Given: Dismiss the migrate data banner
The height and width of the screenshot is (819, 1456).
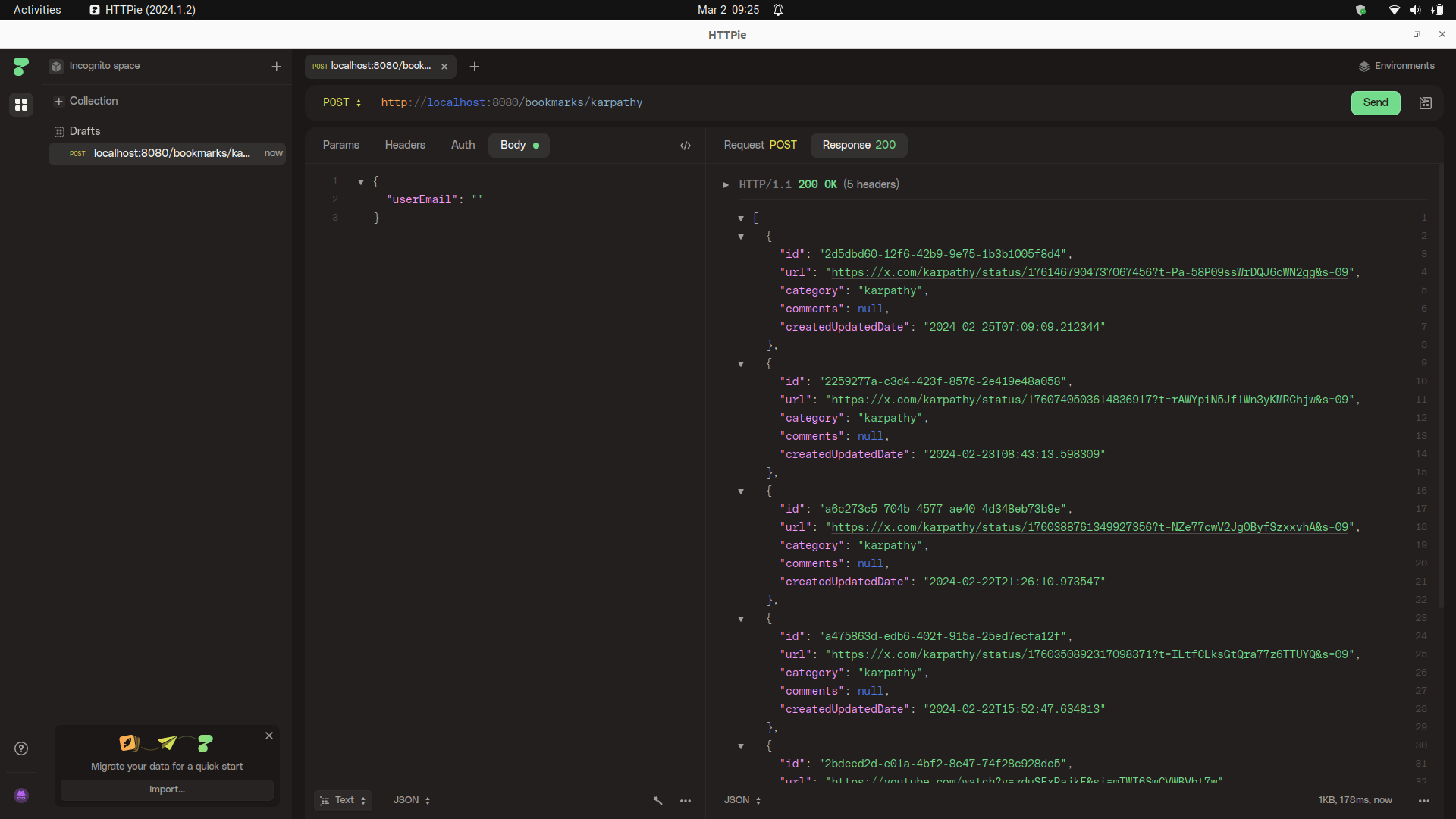Looking at the screenshot, I should coord(269,736).
